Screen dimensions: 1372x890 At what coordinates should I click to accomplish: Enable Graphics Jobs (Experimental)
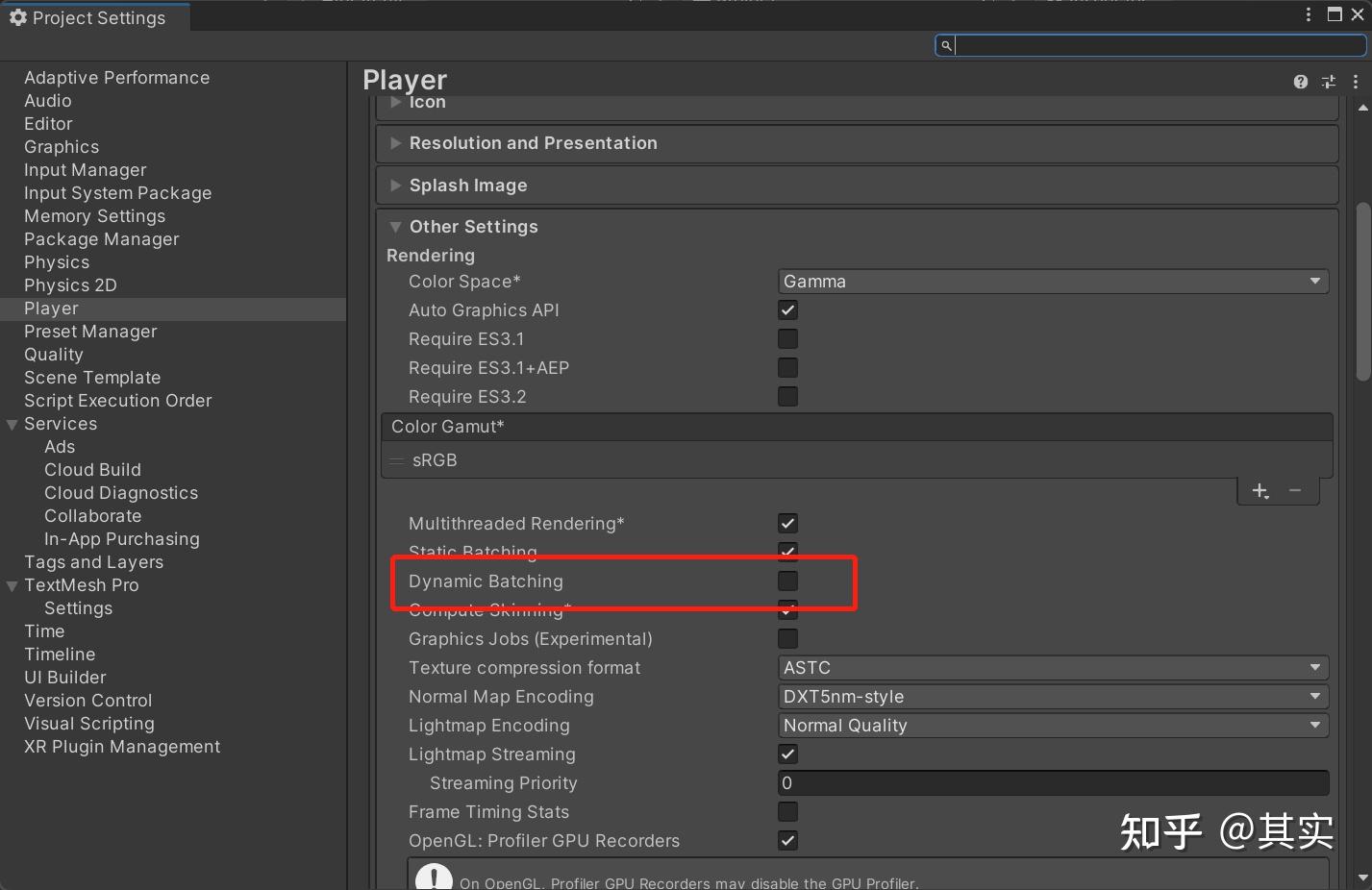pos(786,638)
